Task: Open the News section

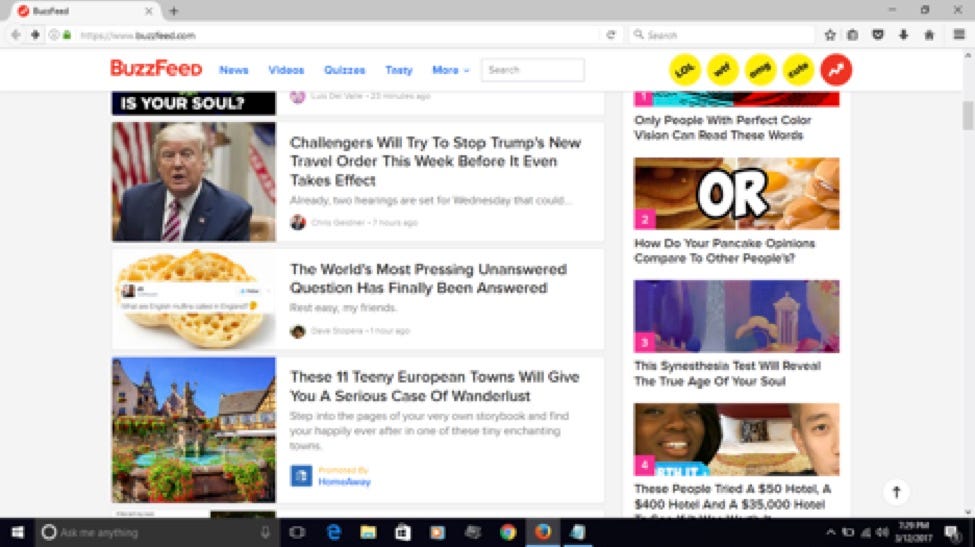Action: (x=234, y=70)
